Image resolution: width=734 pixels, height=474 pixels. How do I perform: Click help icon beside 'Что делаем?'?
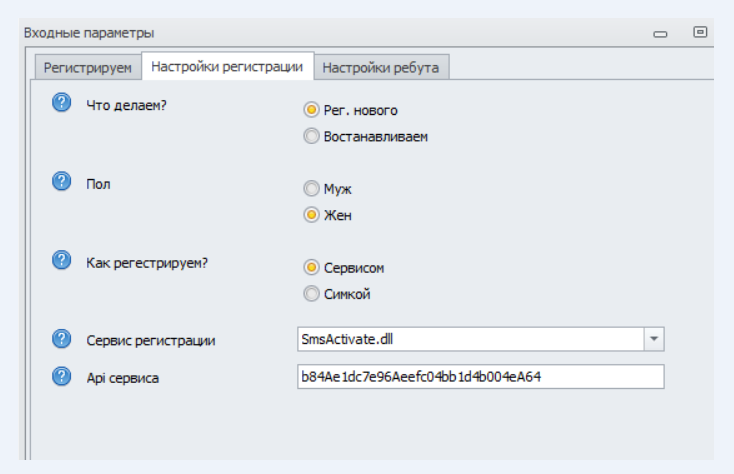[x=62, y=101]
